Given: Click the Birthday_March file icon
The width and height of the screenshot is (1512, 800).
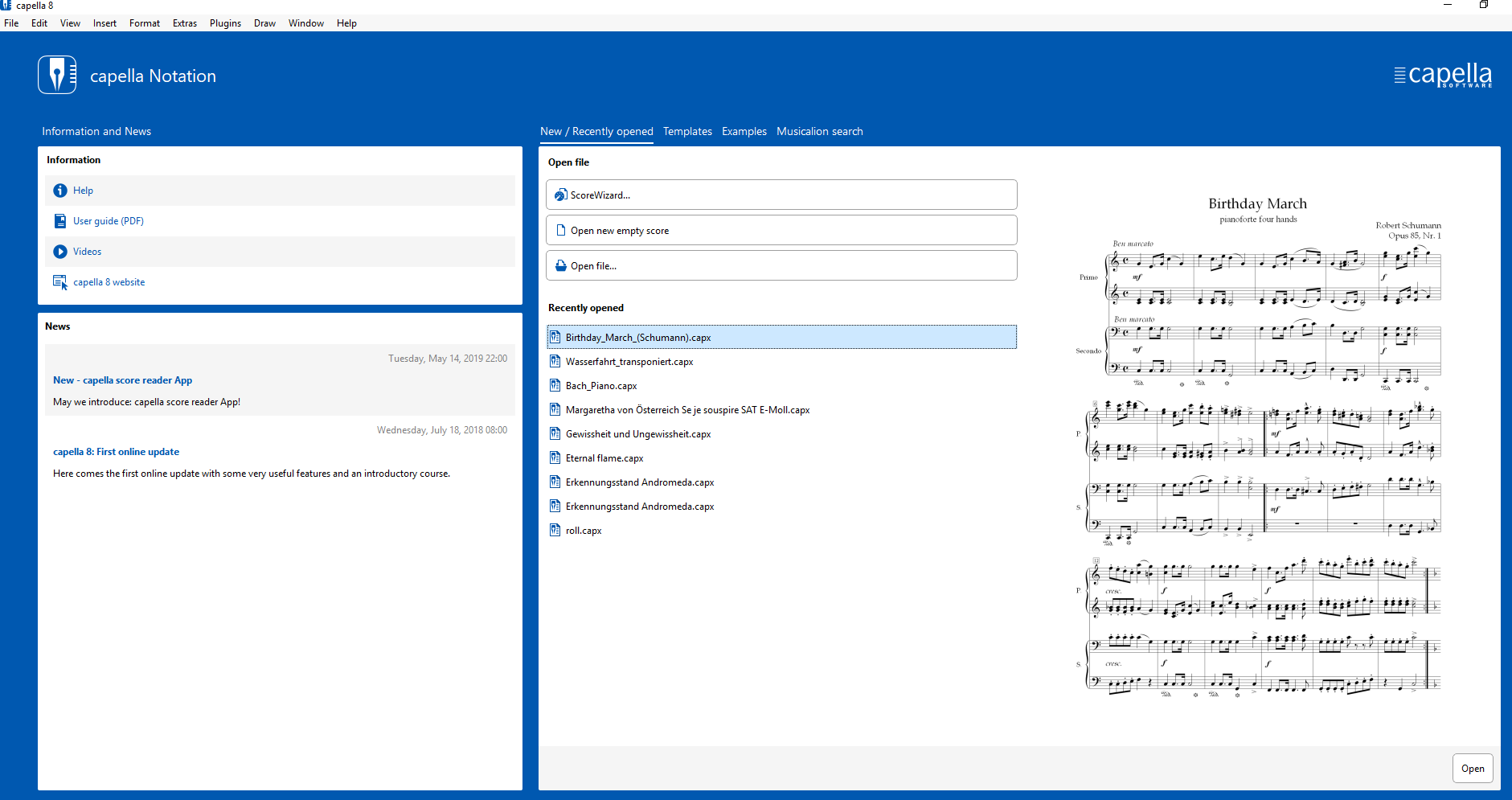Looking at the screenshot, I should (x=555, y=337).
